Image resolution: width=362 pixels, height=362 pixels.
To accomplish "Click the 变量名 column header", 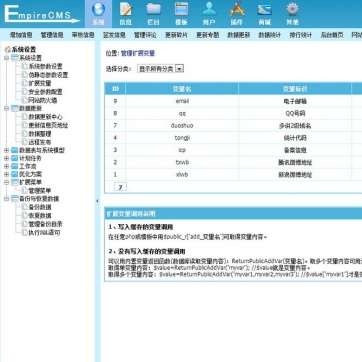I will click(x=182, y=89).
